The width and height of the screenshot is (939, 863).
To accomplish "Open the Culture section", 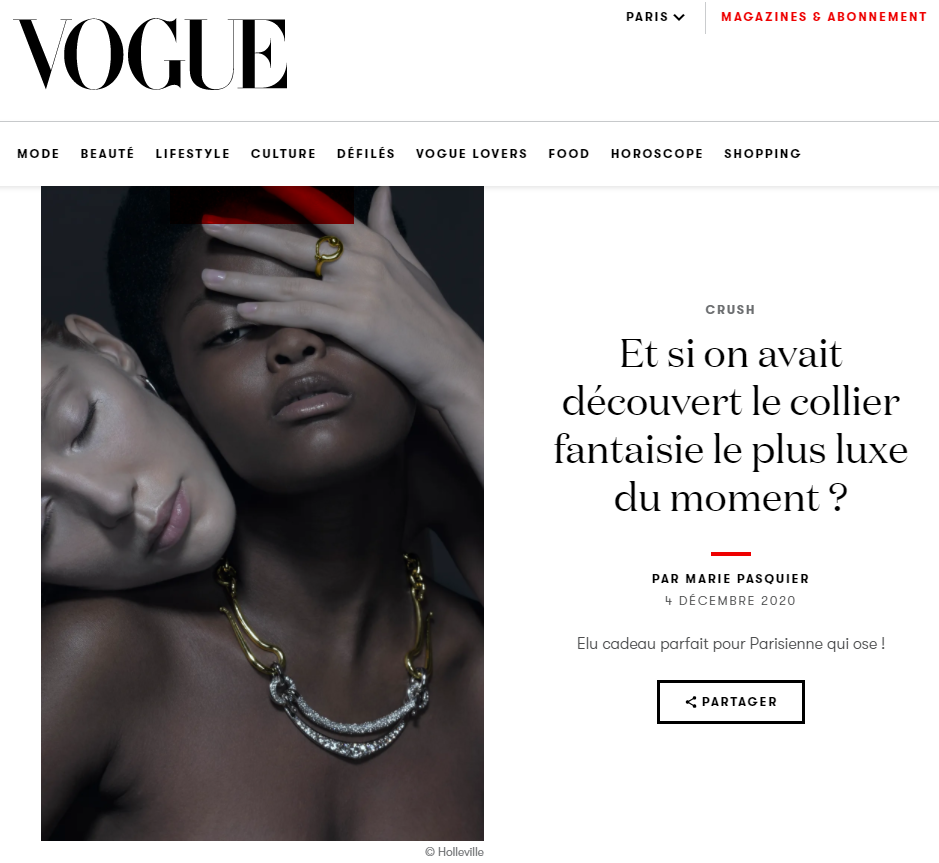I will tap(283, 154).
